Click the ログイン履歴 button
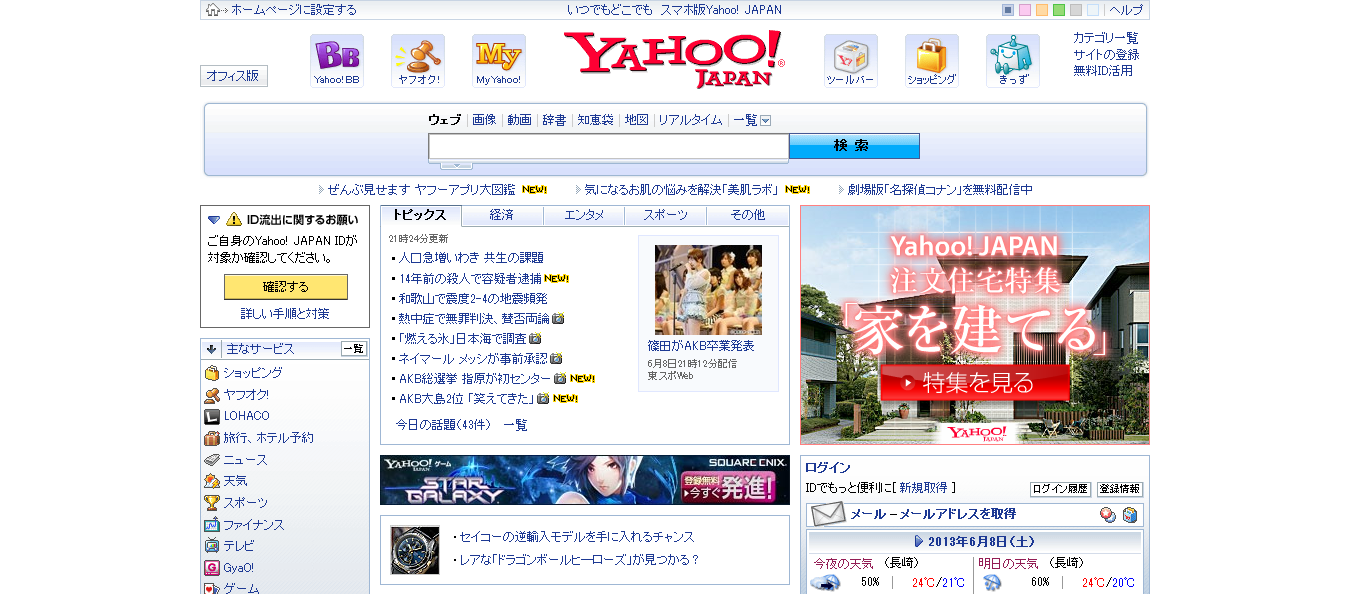The height and width of the screenshot is (594, 1349). [1060, 489]
